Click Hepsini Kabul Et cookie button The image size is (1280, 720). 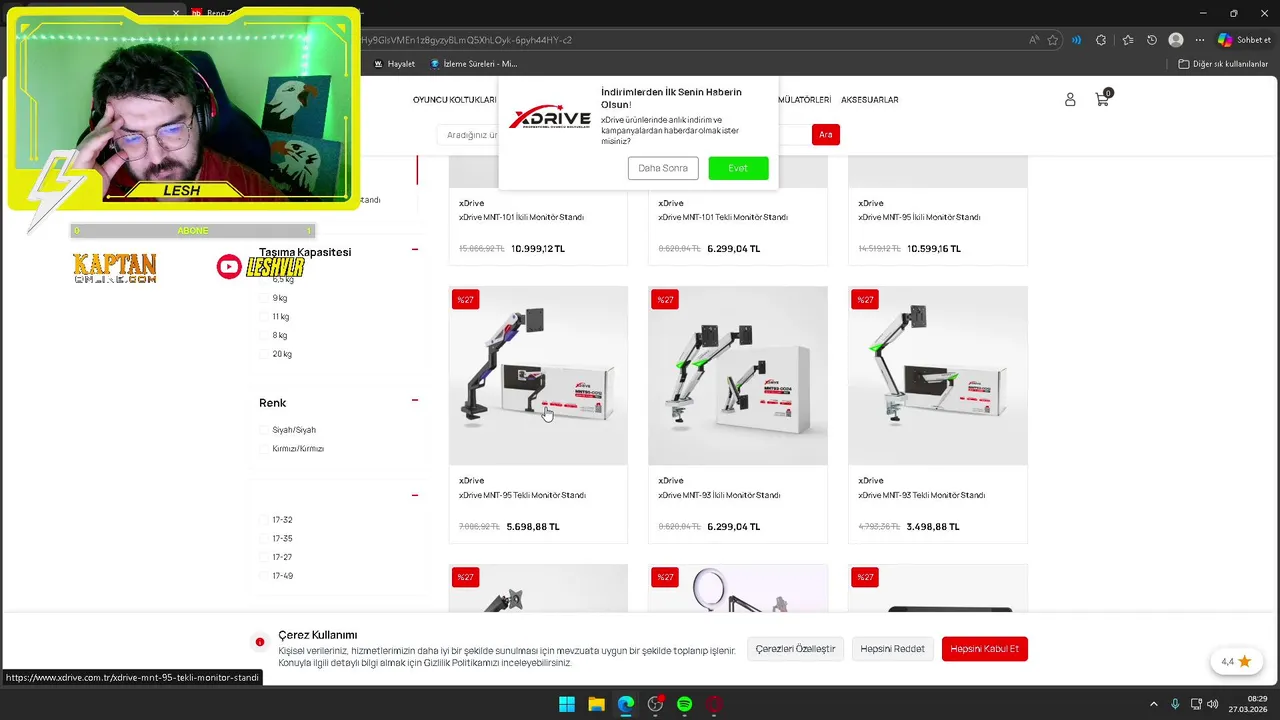[985, 649]
